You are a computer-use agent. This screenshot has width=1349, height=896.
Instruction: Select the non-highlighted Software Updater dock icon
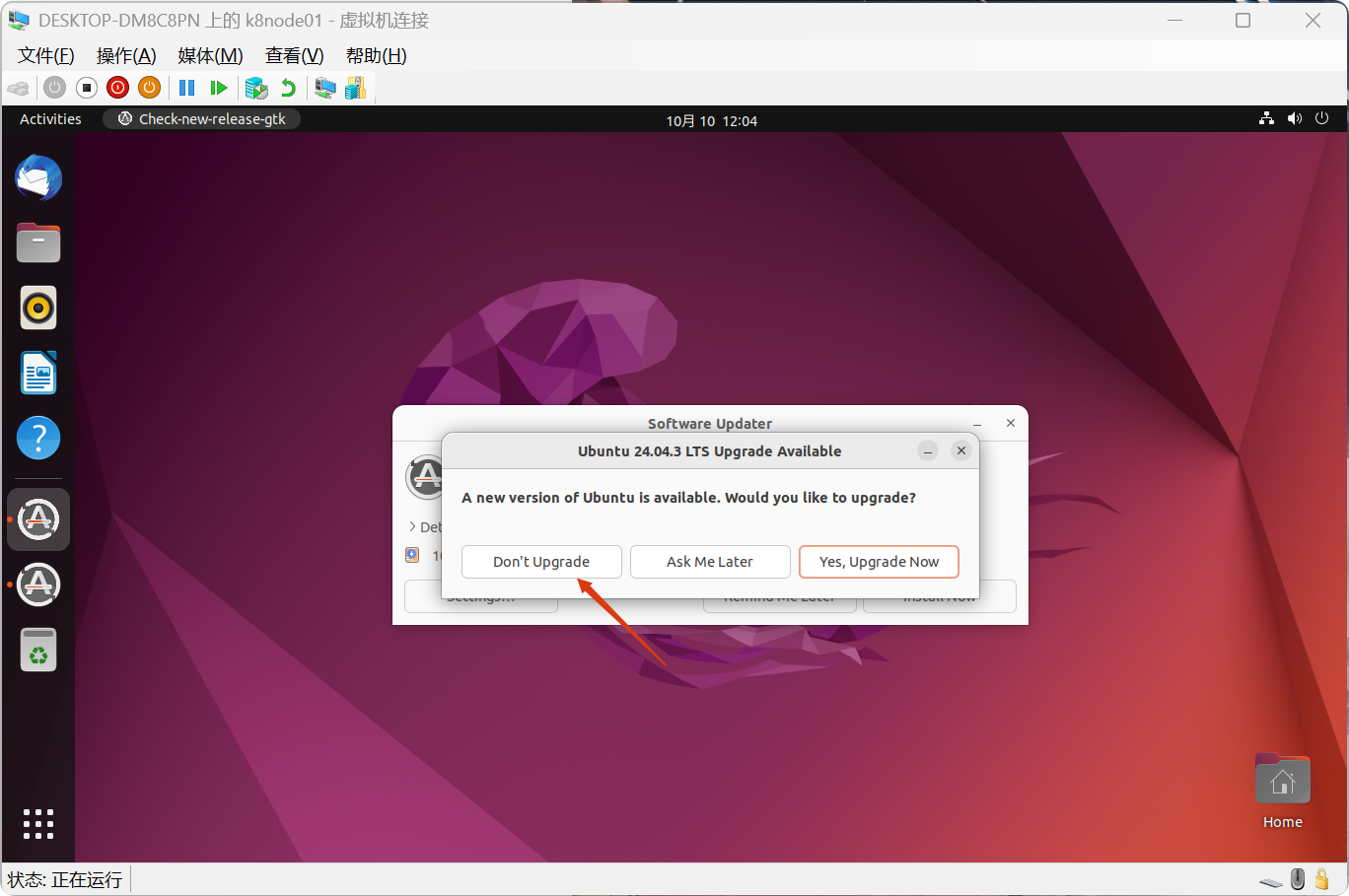(38, 585)
